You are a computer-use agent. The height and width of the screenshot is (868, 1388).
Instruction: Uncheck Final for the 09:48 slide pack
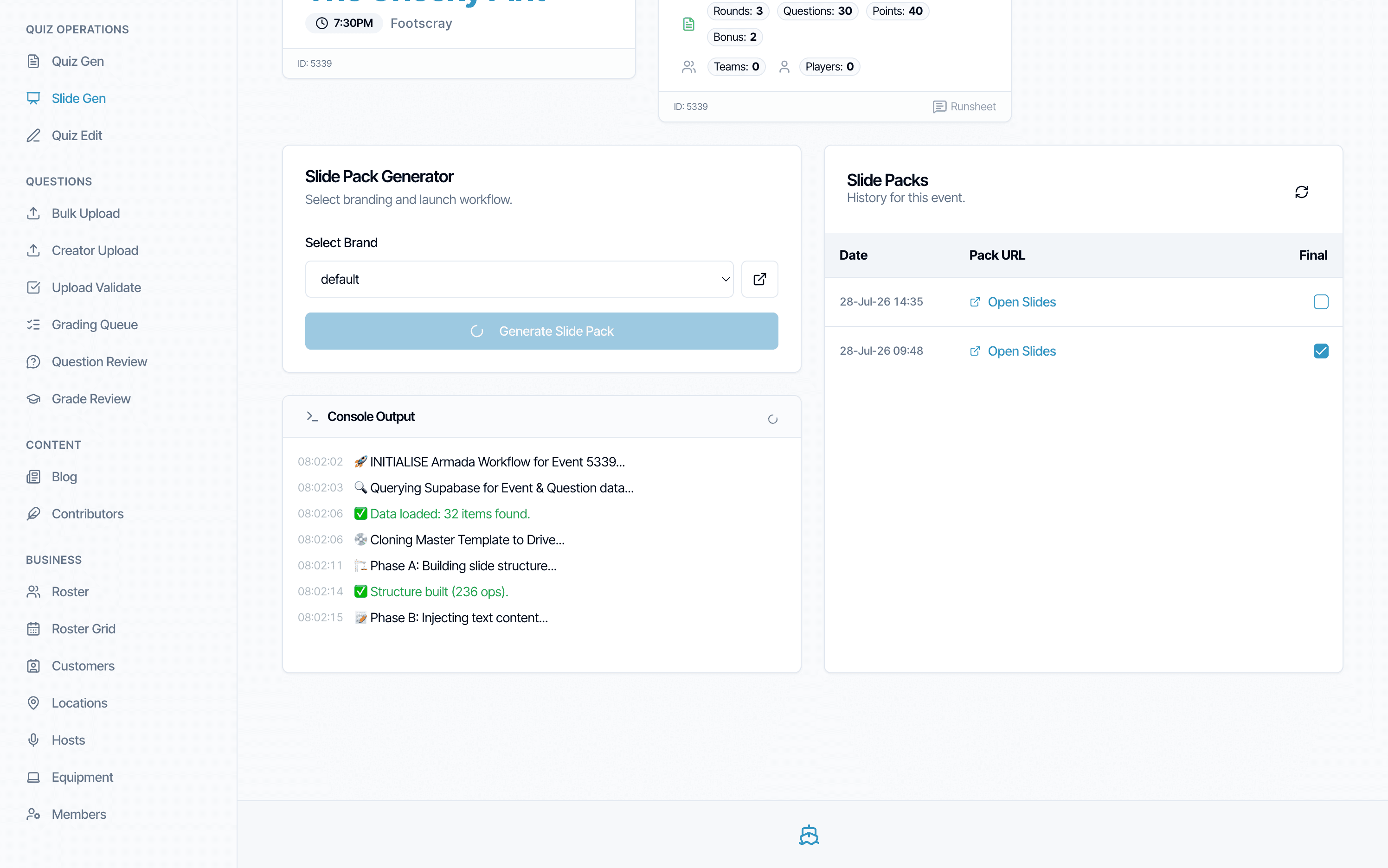tap(1321, 351)
